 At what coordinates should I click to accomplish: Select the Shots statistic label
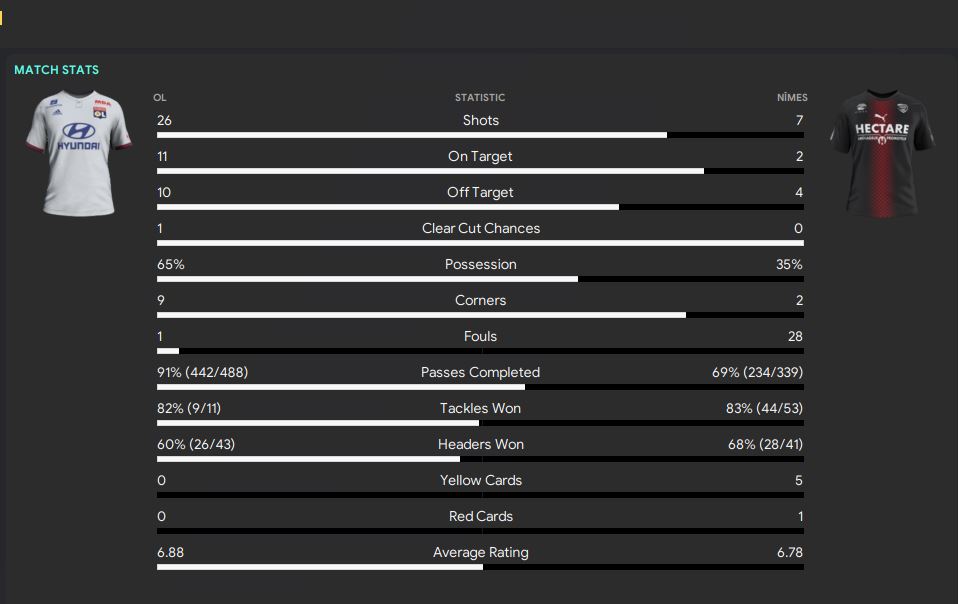click(480, 120)
